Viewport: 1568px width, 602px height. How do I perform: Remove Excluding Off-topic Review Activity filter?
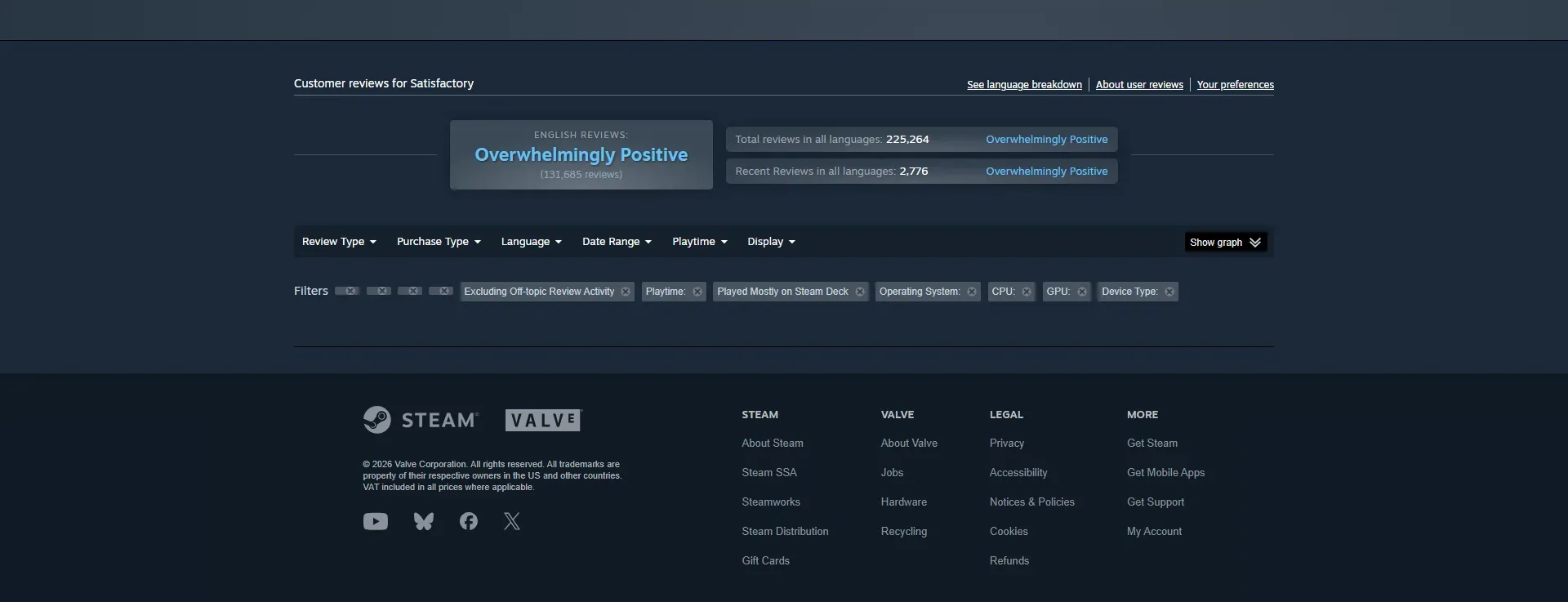tap(626, 292)
